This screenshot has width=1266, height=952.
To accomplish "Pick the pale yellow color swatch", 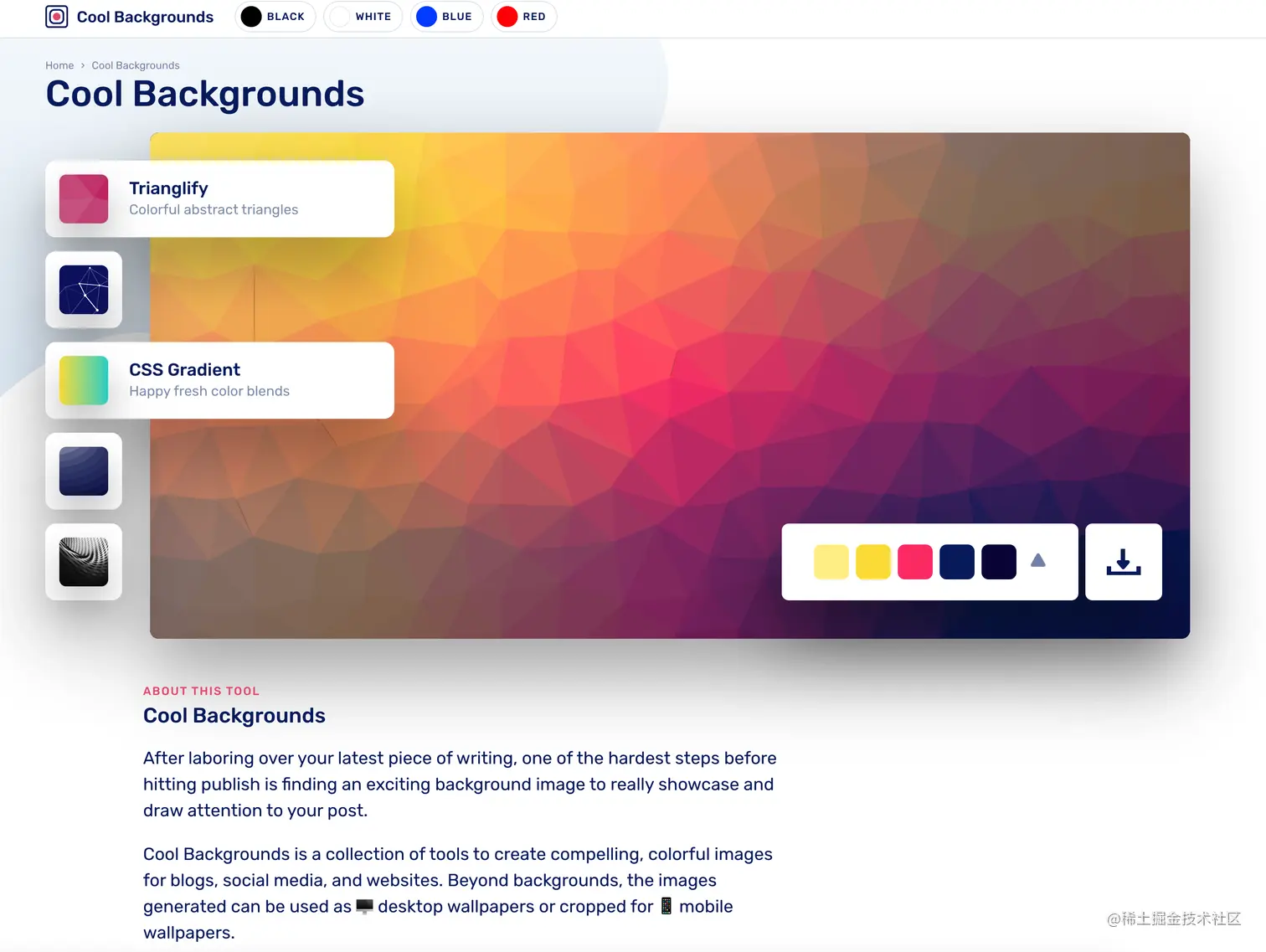I will click(x=831, y=562).
